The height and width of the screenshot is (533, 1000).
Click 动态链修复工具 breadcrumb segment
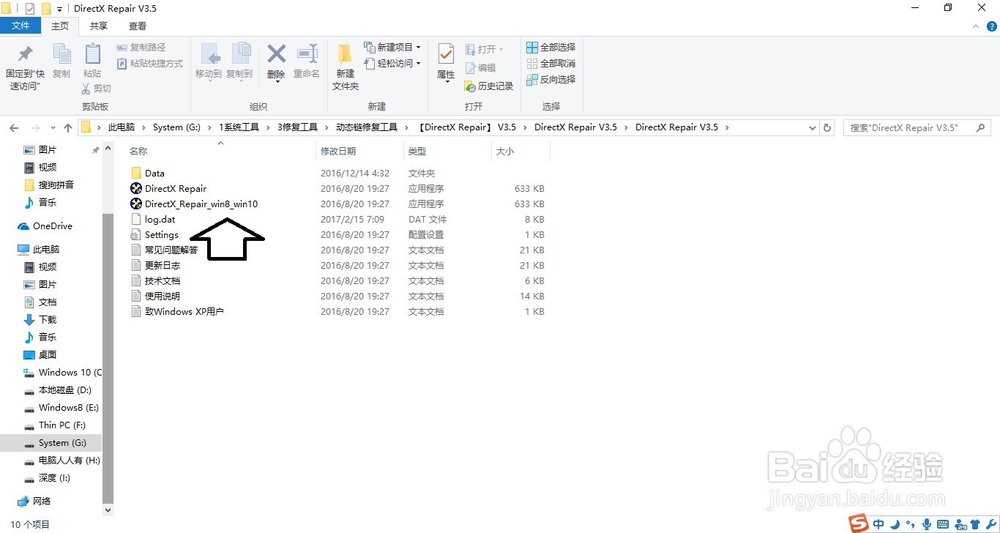[367, 128]
